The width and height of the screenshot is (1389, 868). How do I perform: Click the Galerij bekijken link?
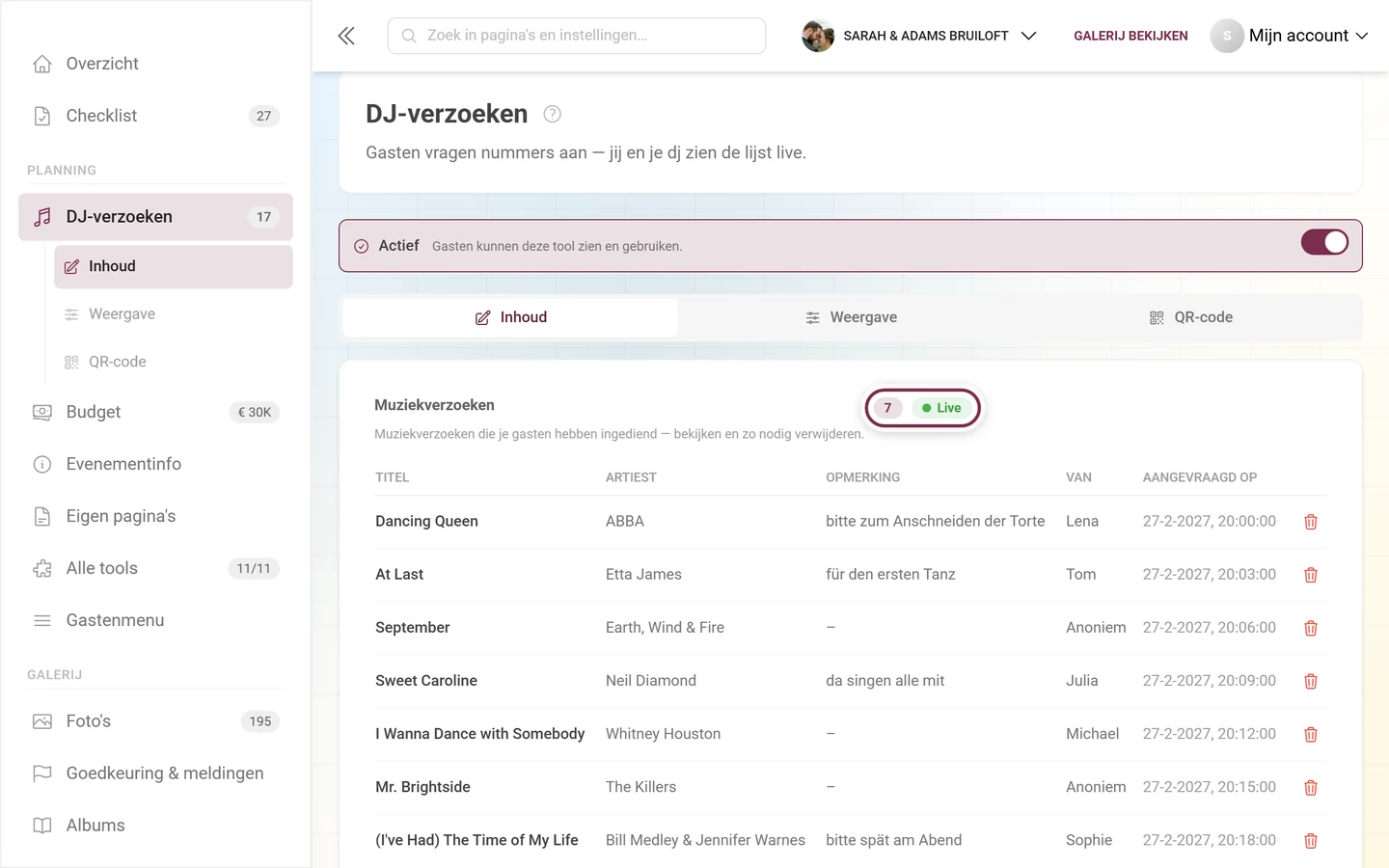[1130, 36]
